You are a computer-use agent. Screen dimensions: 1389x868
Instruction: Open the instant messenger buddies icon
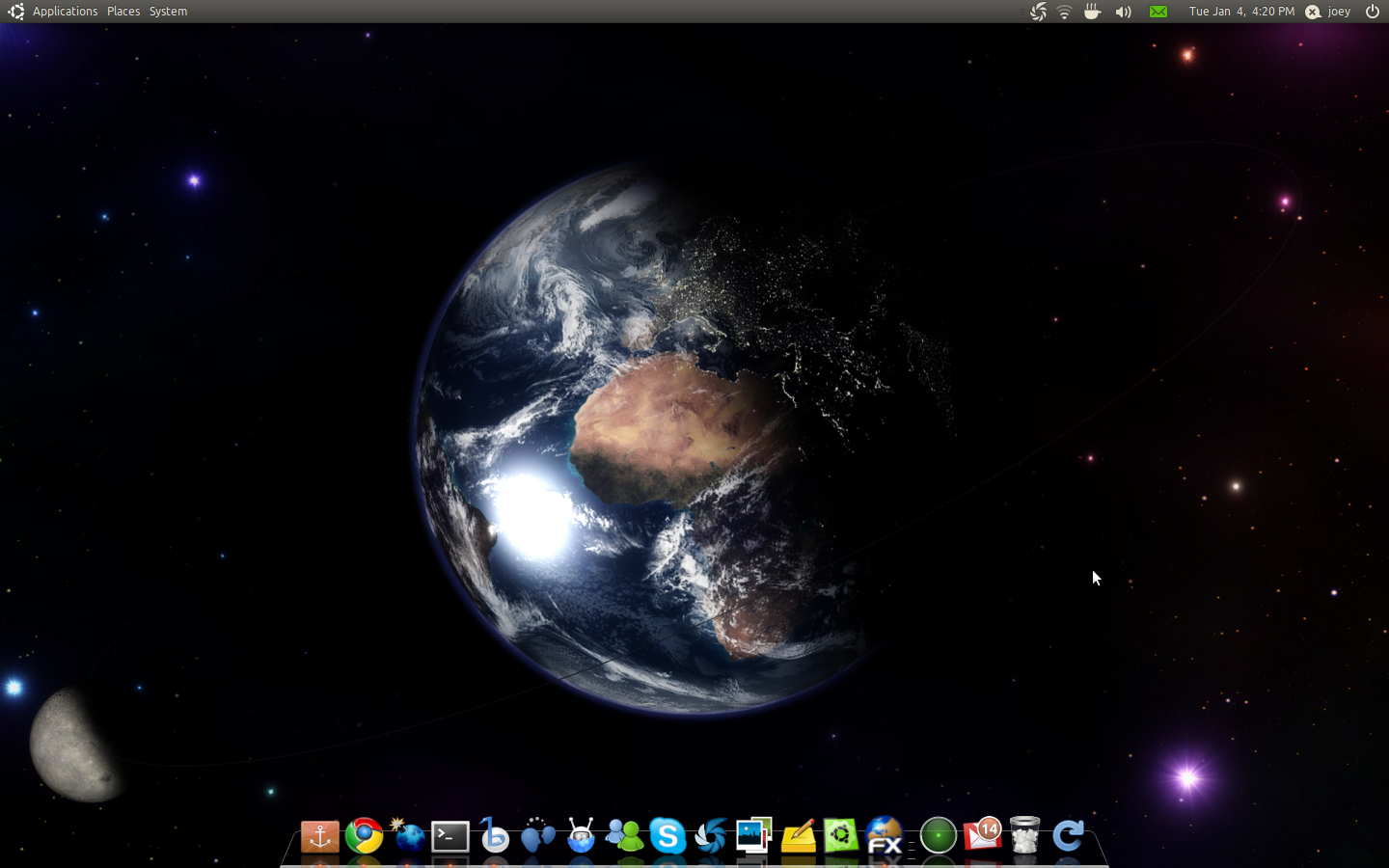625,837
